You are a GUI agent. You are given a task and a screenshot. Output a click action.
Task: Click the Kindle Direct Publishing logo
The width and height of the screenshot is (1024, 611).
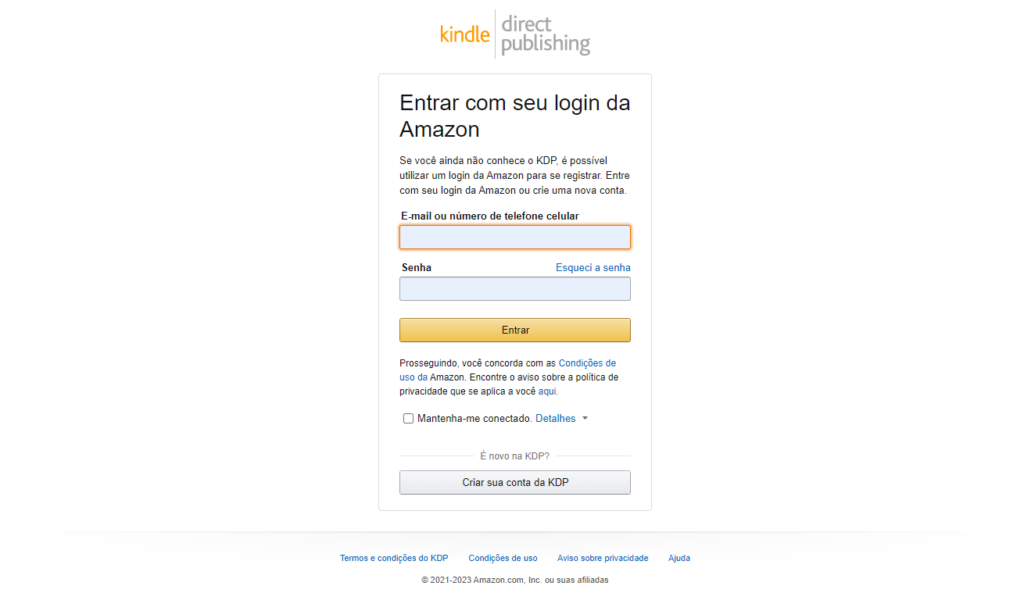point(515,34)
